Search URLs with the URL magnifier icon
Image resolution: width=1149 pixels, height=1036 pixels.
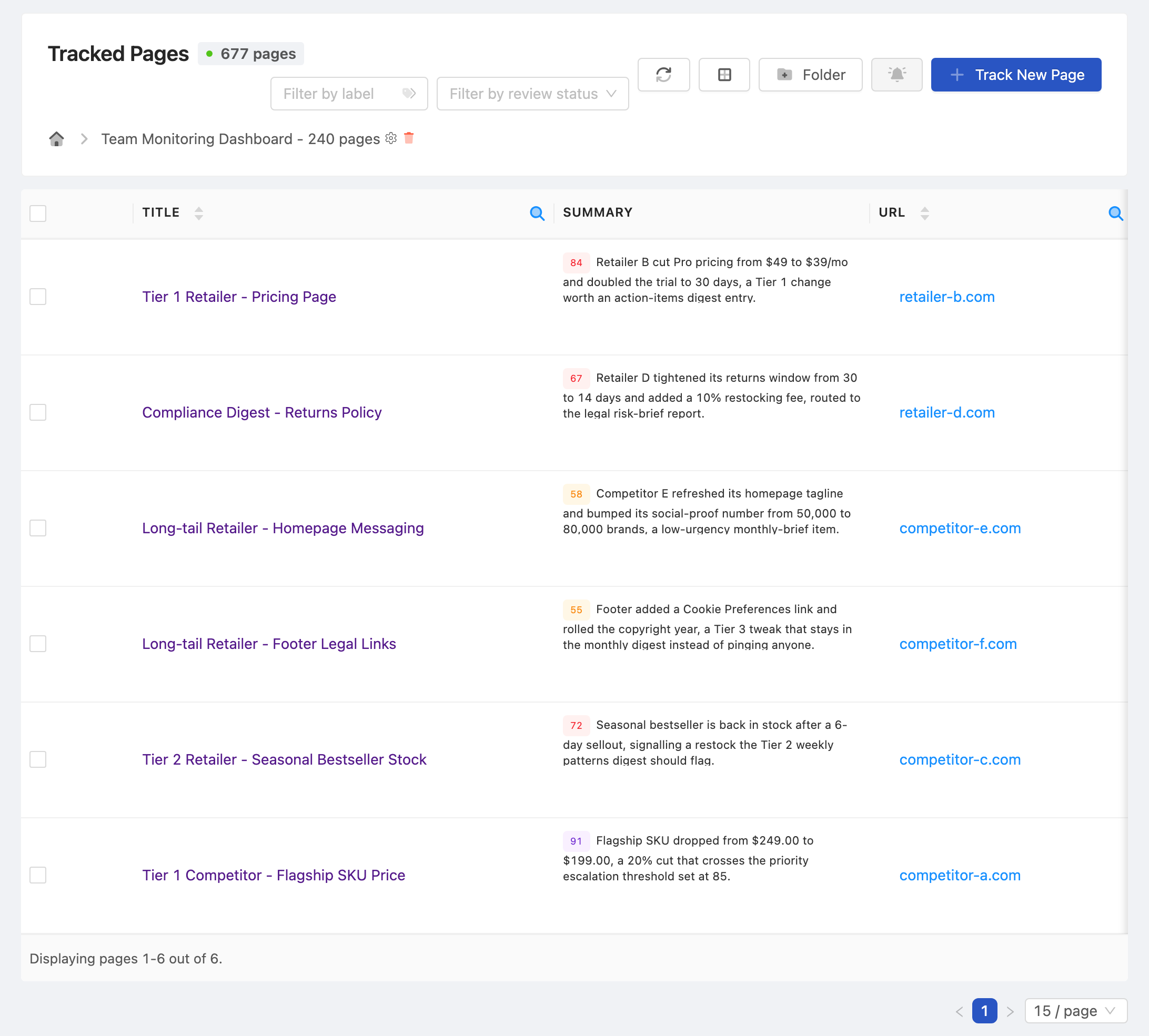(1115, 214)
